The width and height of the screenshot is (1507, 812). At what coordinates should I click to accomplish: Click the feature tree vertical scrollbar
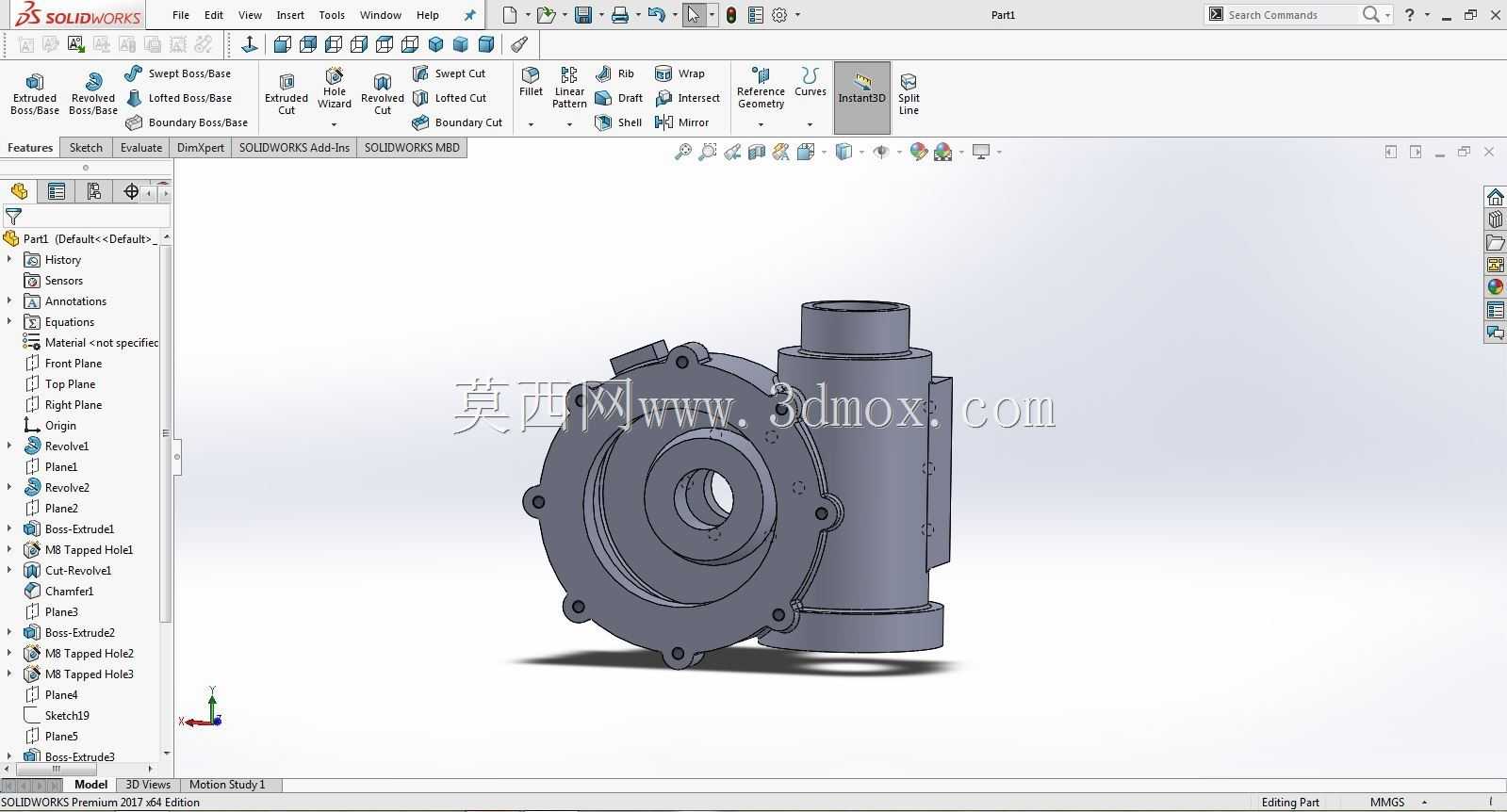click(166, 433)
